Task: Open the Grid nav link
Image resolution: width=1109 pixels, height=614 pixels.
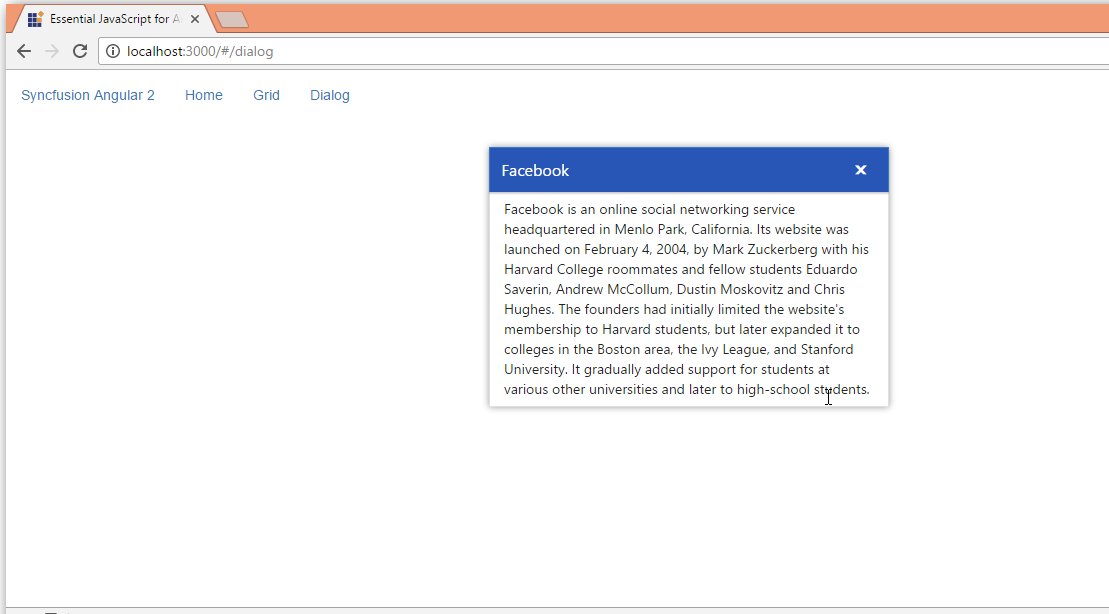Action: click(x=266, y=95)
